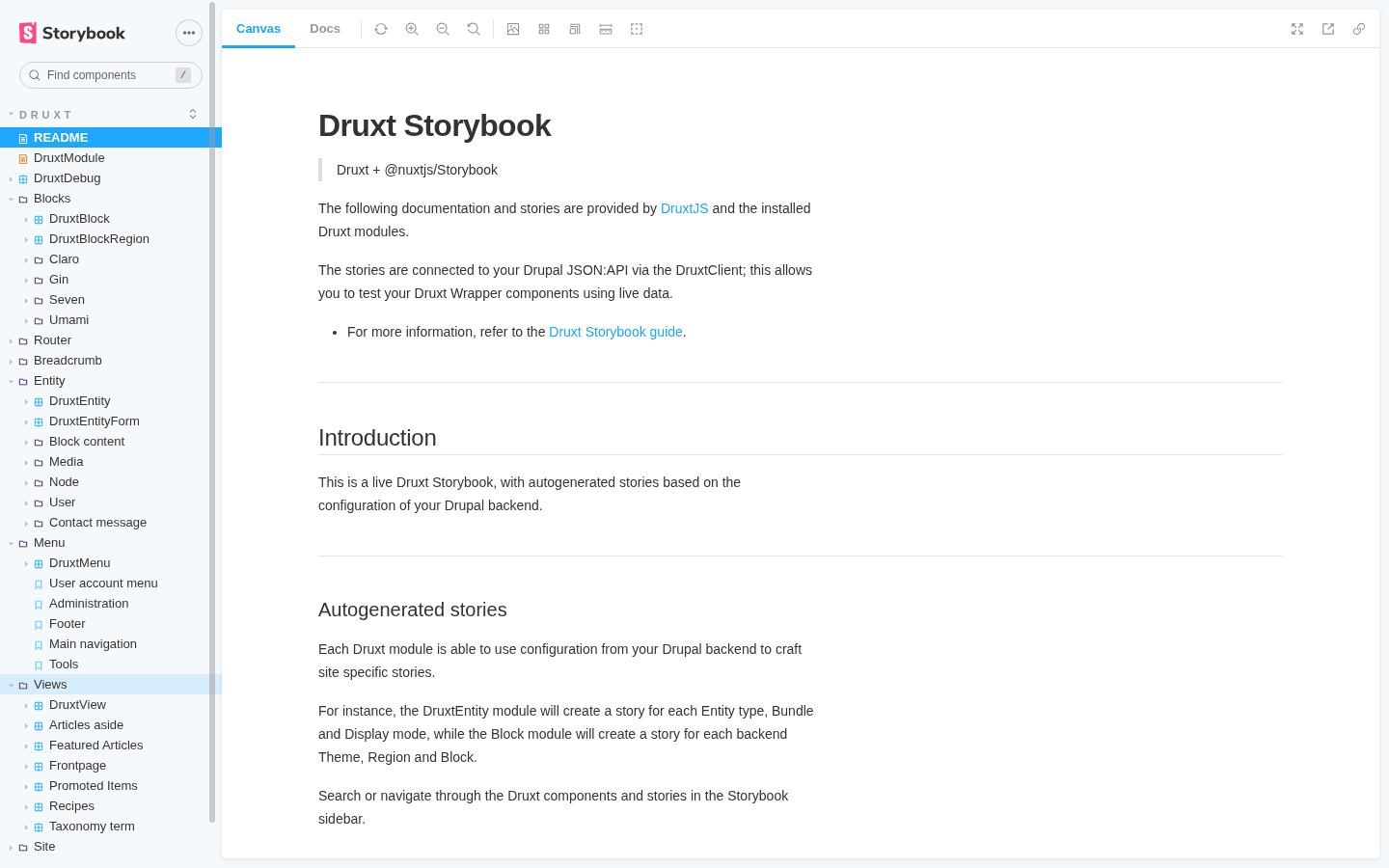Click the search magnifier icon
1389x868 pixels.
click(x=35, y=75)
